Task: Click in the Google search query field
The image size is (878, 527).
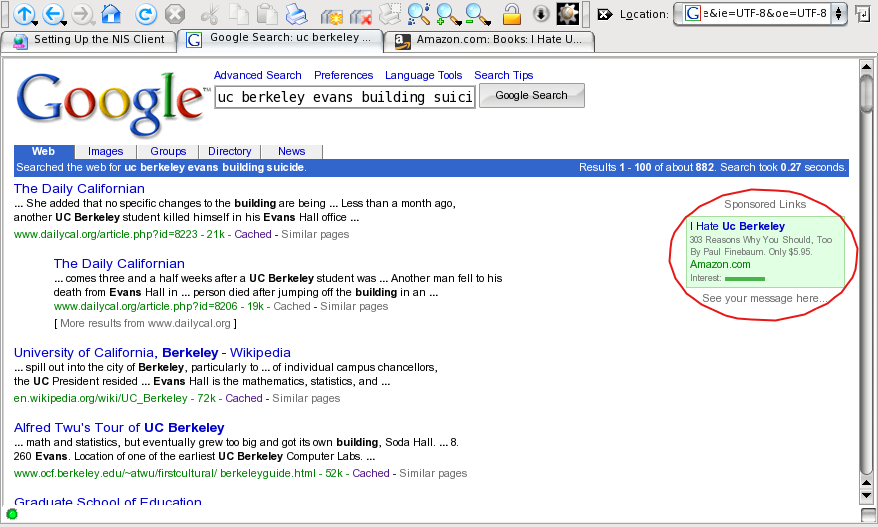Action: [345, 97]
